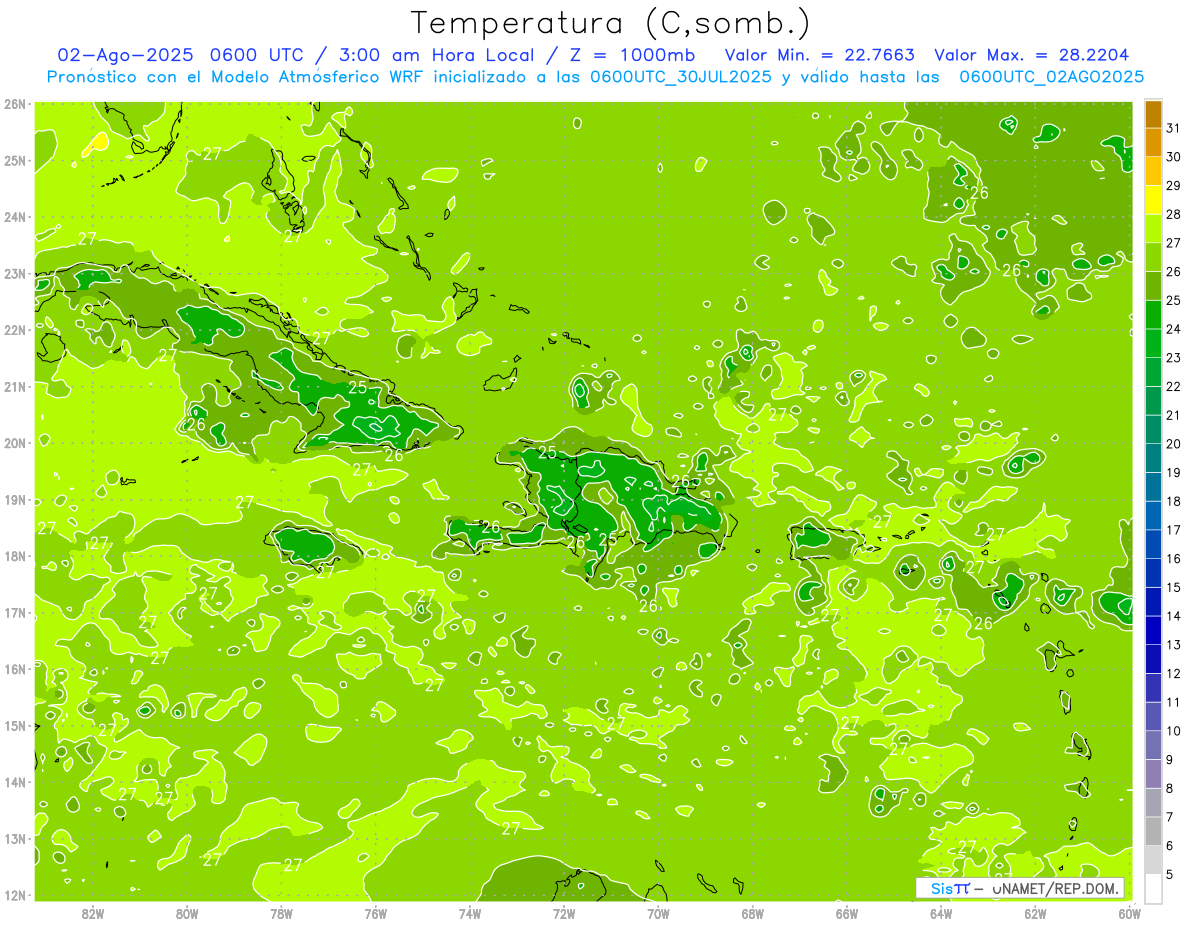
Task: Click "Pronóstico con el Modelo Atmósferico WRF" text
Action: (236, 77)
